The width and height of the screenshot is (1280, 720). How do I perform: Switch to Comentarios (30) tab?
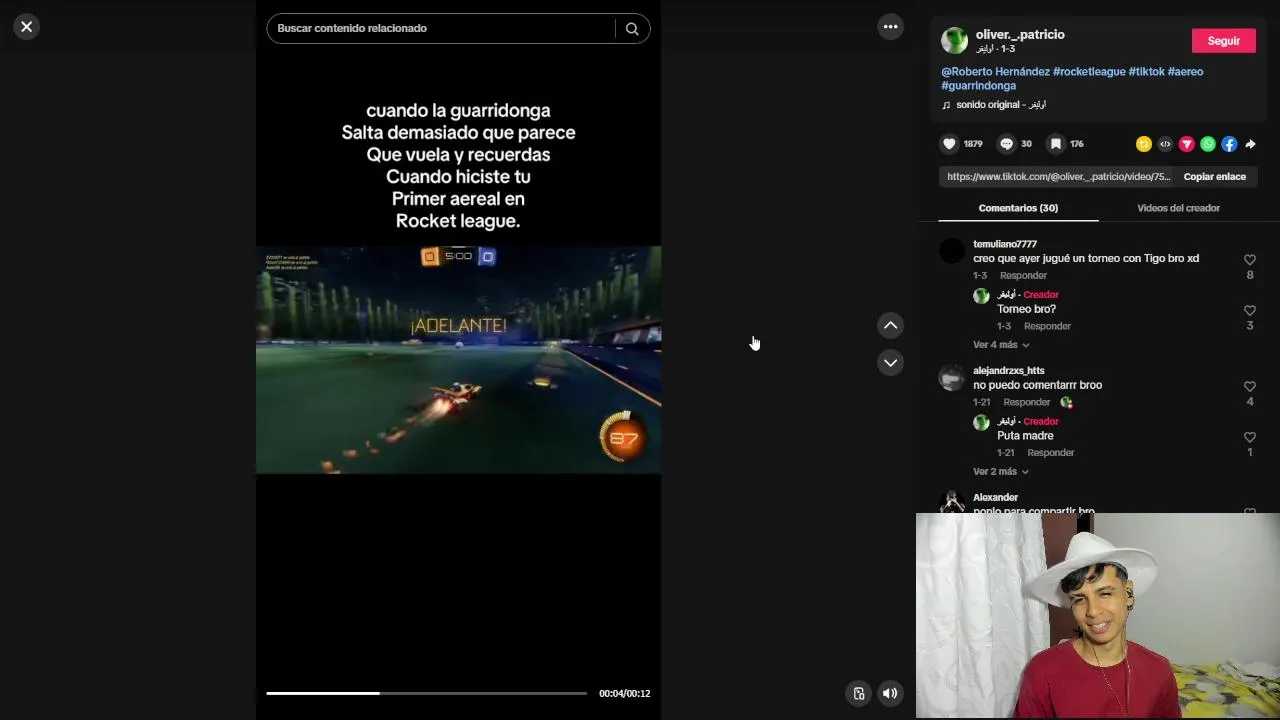pos(1018,208)
